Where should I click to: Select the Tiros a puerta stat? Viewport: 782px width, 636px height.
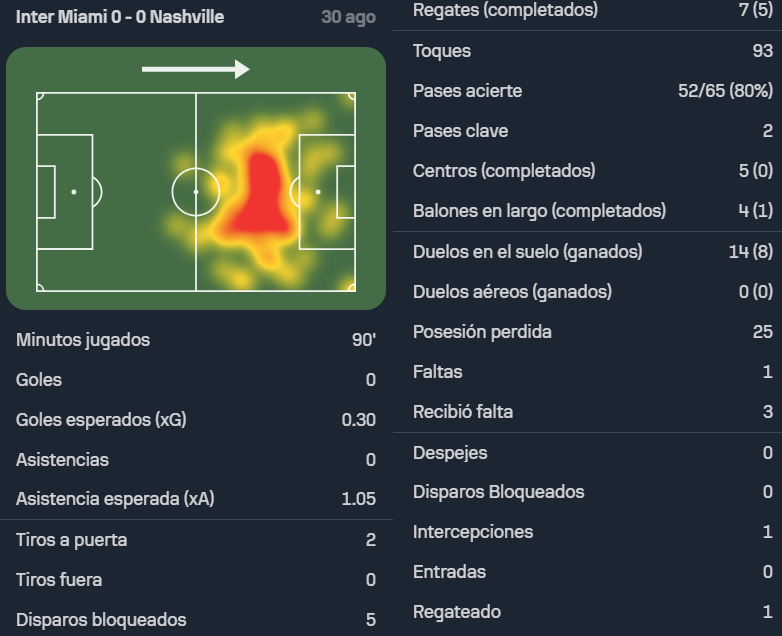click(196, 540)
